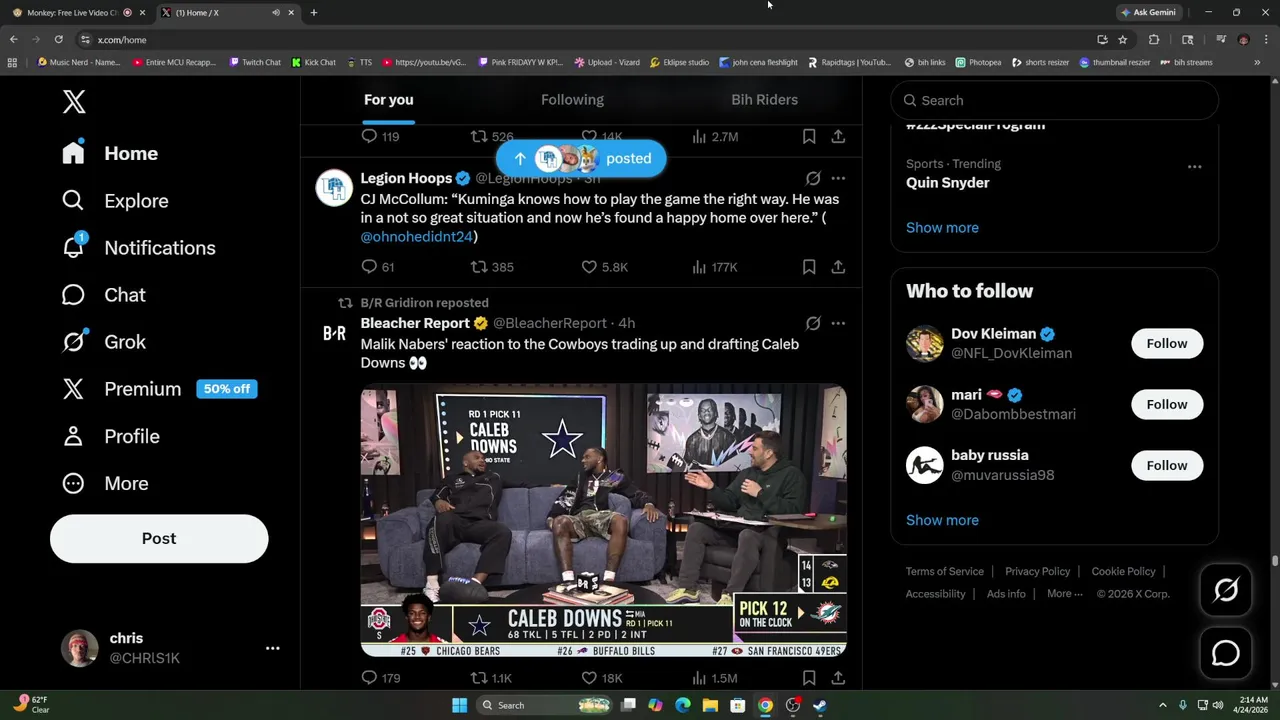Open Legion Hoops profile avatar
The image size is (1280, 720).
(334, 187)
